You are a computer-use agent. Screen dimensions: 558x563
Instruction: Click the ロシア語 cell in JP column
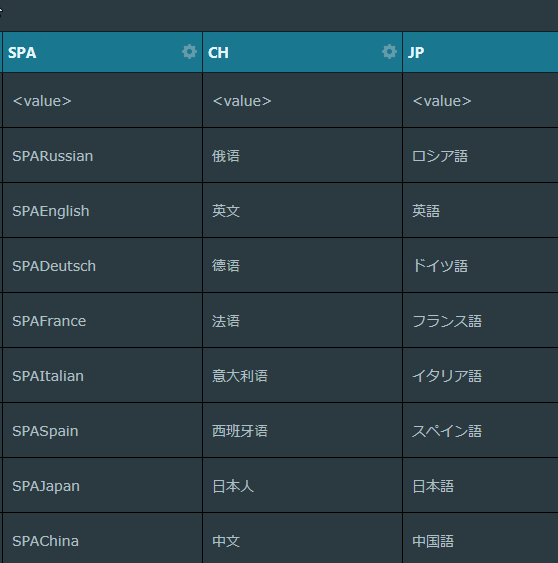click(480, 155)
